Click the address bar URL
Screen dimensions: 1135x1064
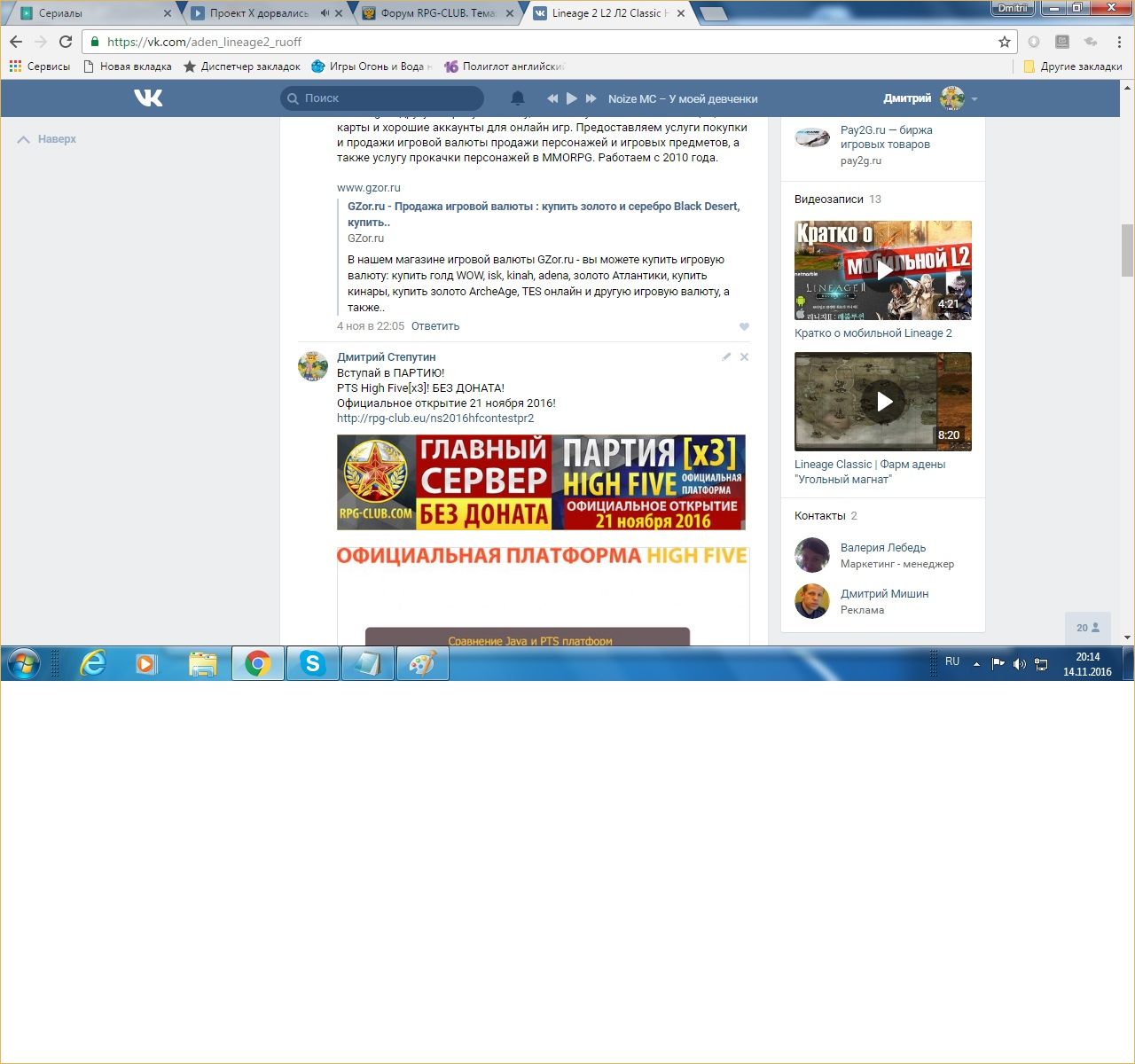pos(204,42)
